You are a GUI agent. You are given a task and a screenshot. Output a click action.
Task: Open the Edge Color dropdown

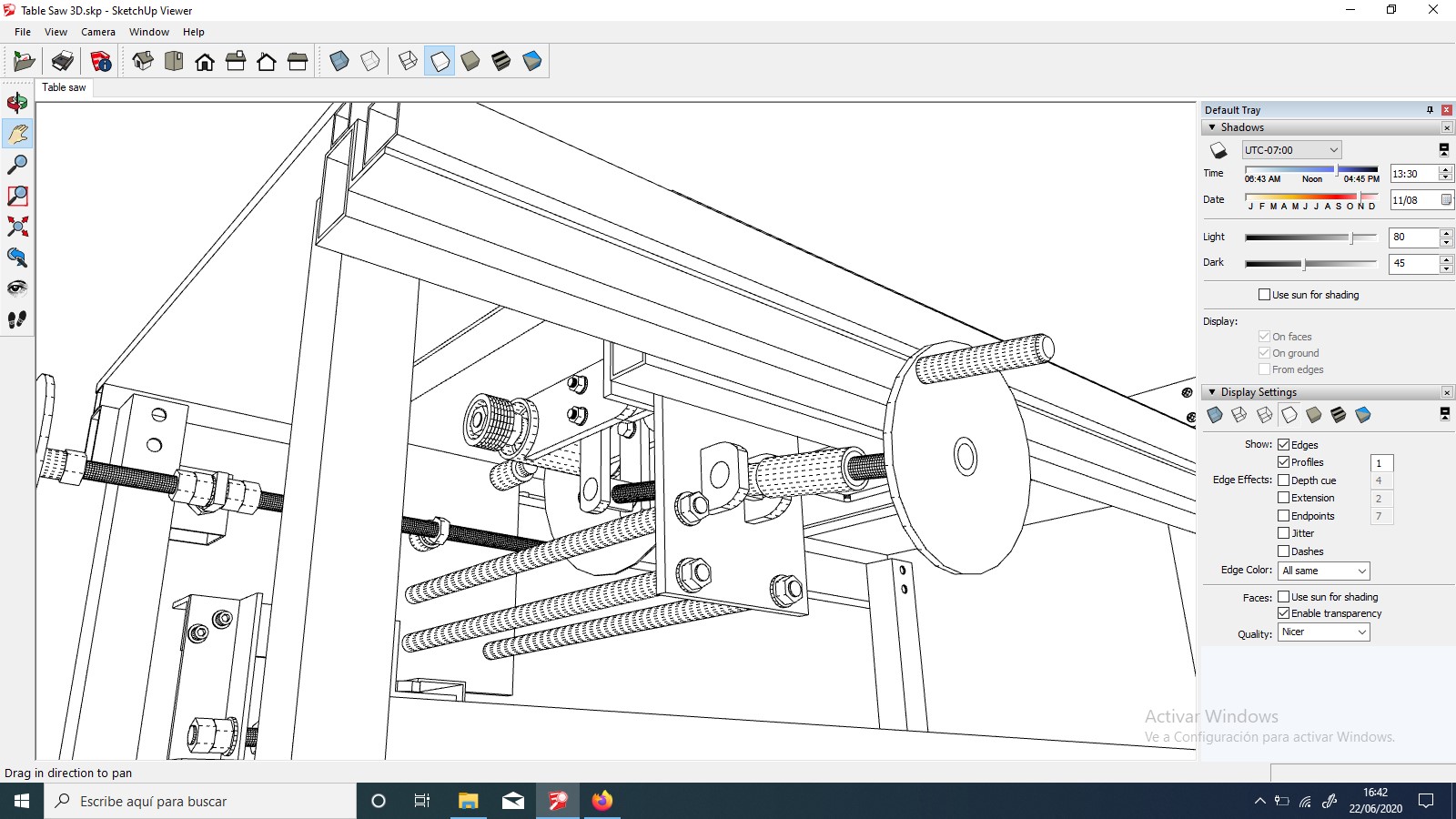(x=1323, y=571)
